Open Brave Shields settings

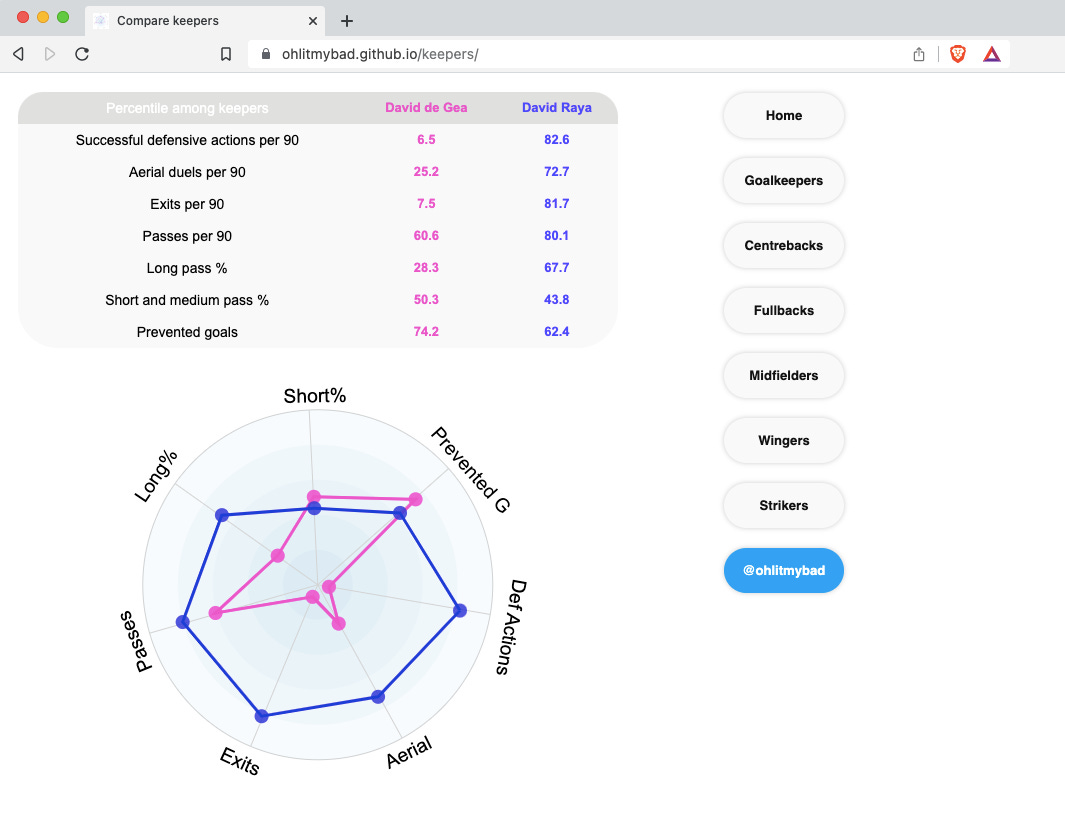[957, 54]
